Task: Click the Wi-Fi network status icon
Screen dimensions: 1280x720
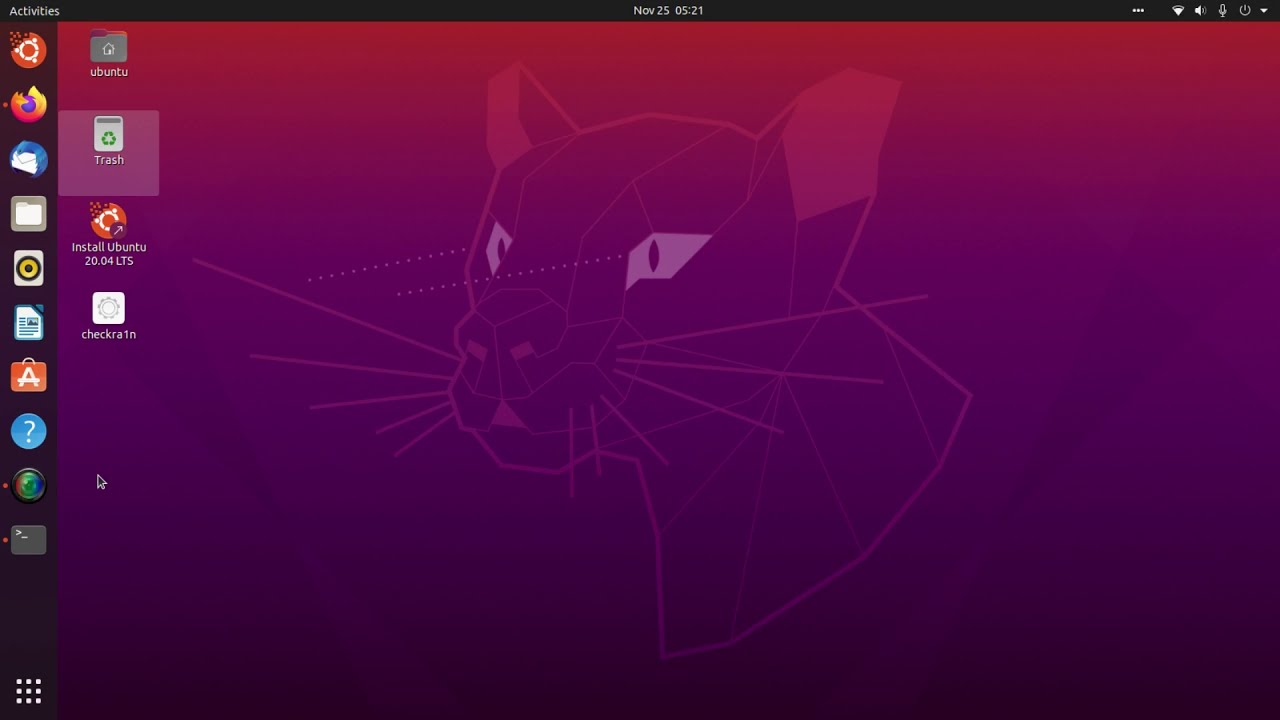Action: coord(1178,10)
